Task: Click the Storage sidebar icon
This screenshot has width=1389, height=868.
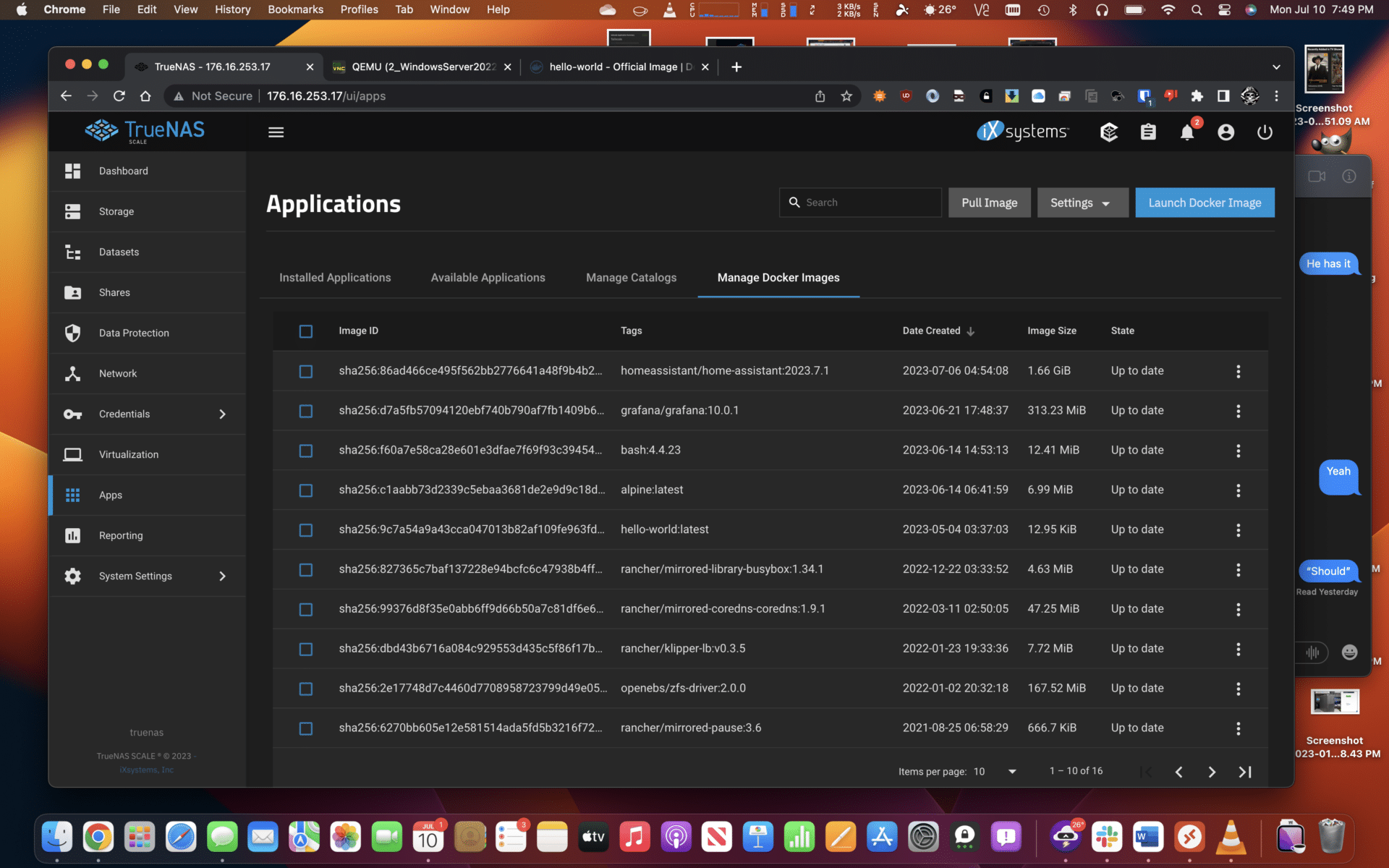Action: pos(72,211)
